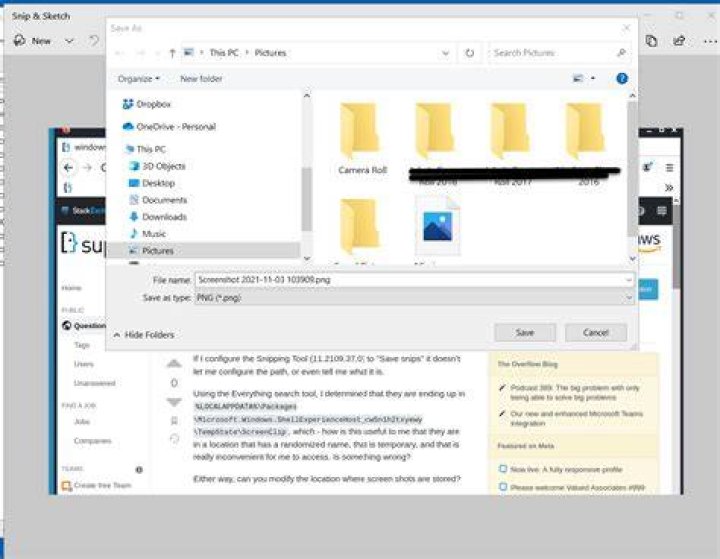This screenshot has width=720, height=559.
Task: Select Music in navigation pane
Action: click(148, 234)
